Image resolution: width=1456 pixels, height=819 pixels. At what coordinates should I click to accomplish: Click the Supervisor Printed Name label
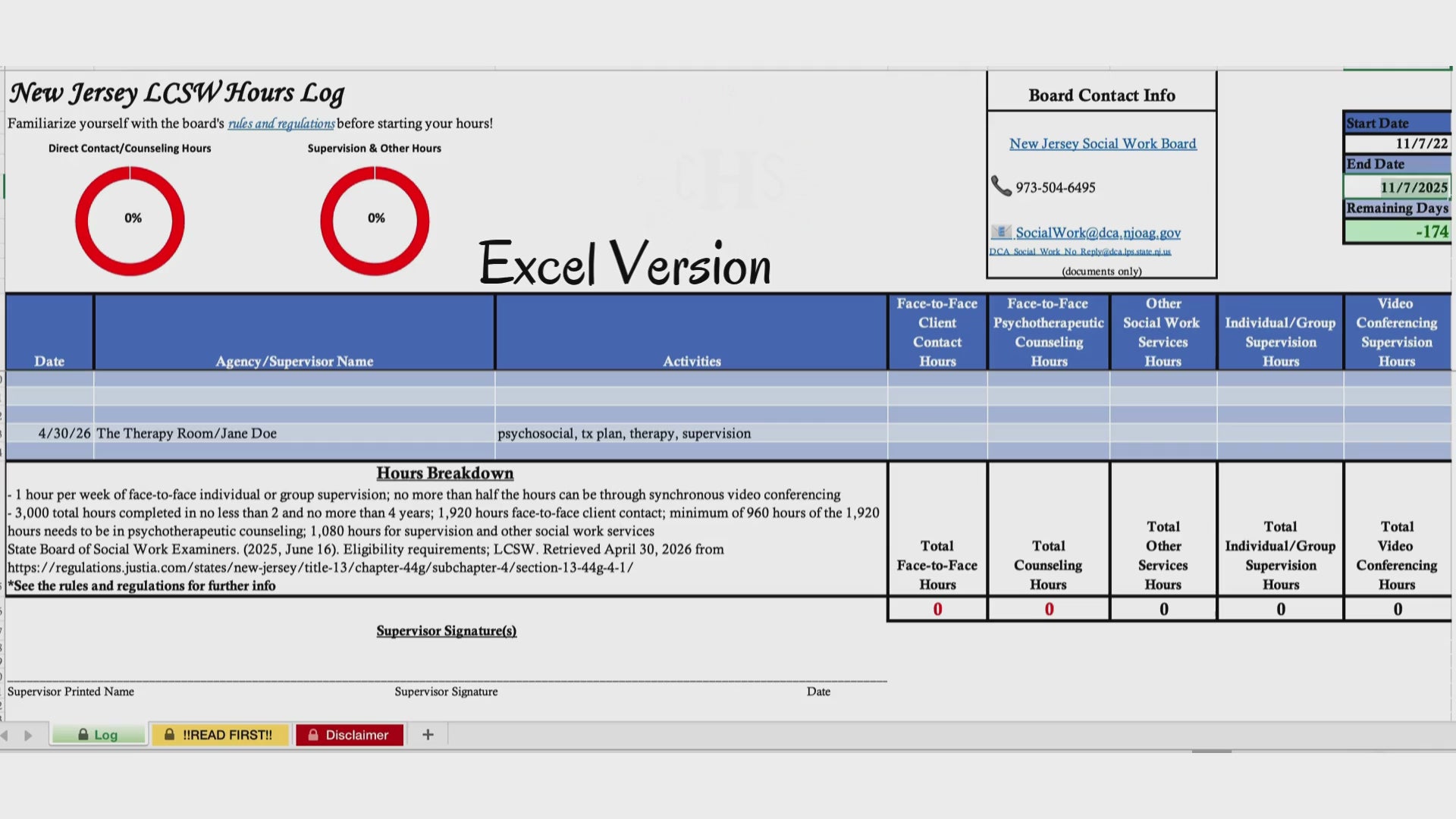click(x=71, y=692)
